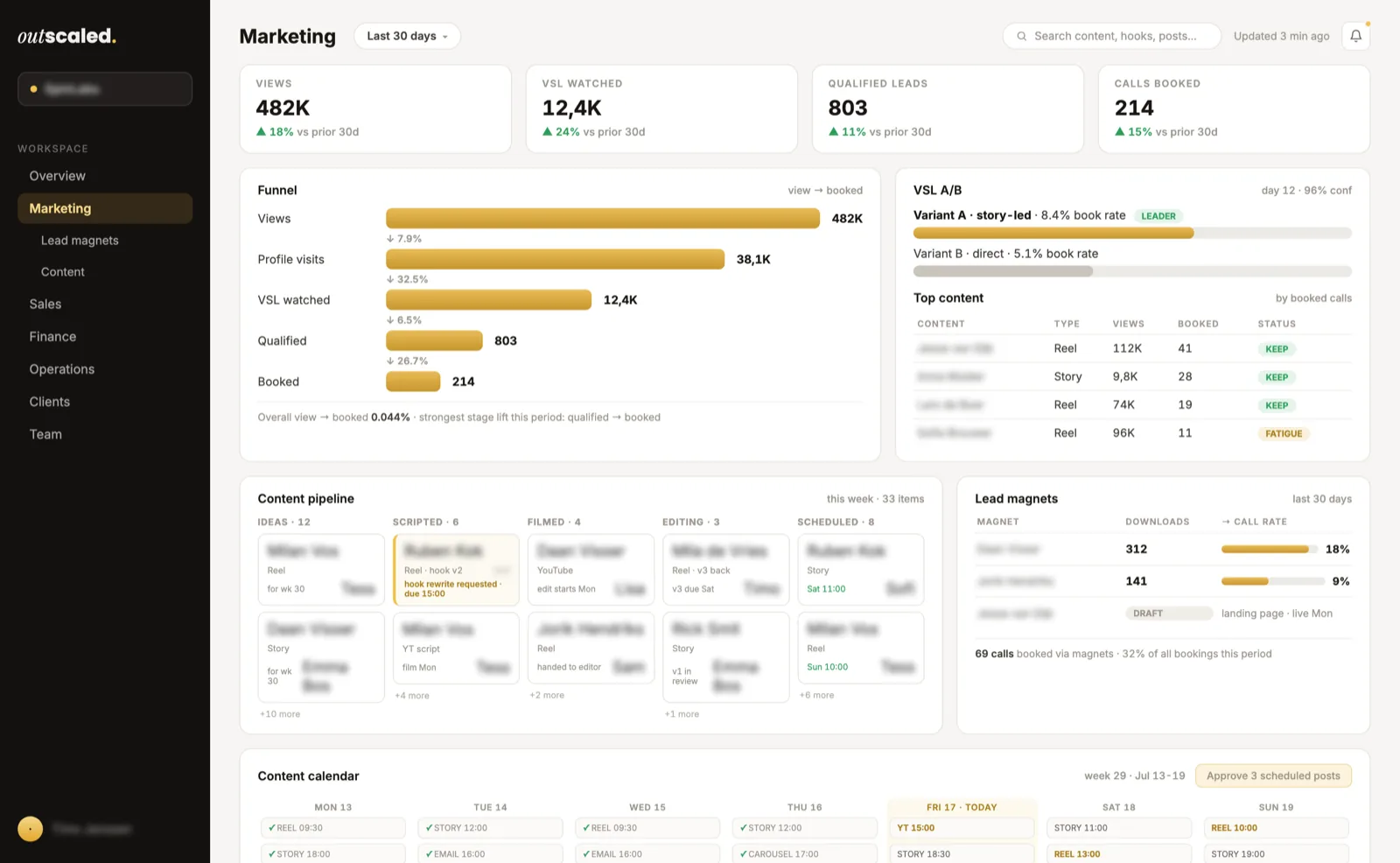
Task: Open the 'Reel · v3 back' editing card
Action: coord(725,570)
